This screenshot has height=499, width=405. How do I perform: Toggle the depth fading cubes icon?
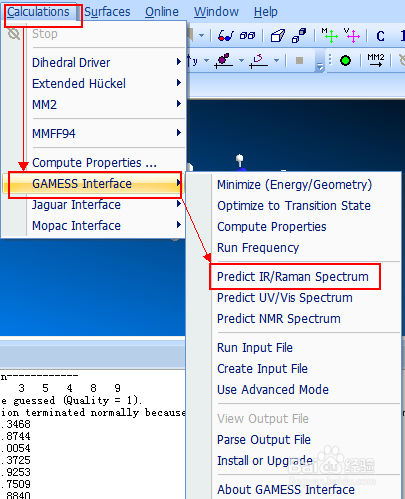pyautogui.click(x=299, y=35)
